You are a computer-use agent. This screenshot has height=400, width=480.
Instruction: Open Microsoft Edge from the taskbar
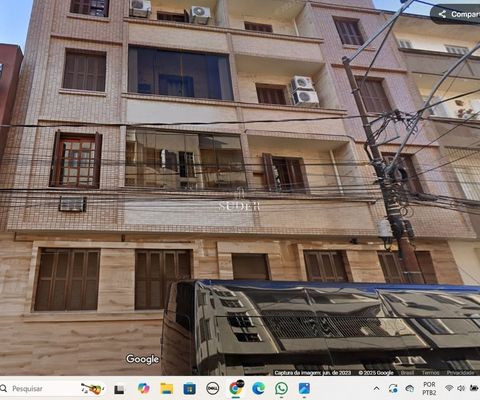click(259, 389)
